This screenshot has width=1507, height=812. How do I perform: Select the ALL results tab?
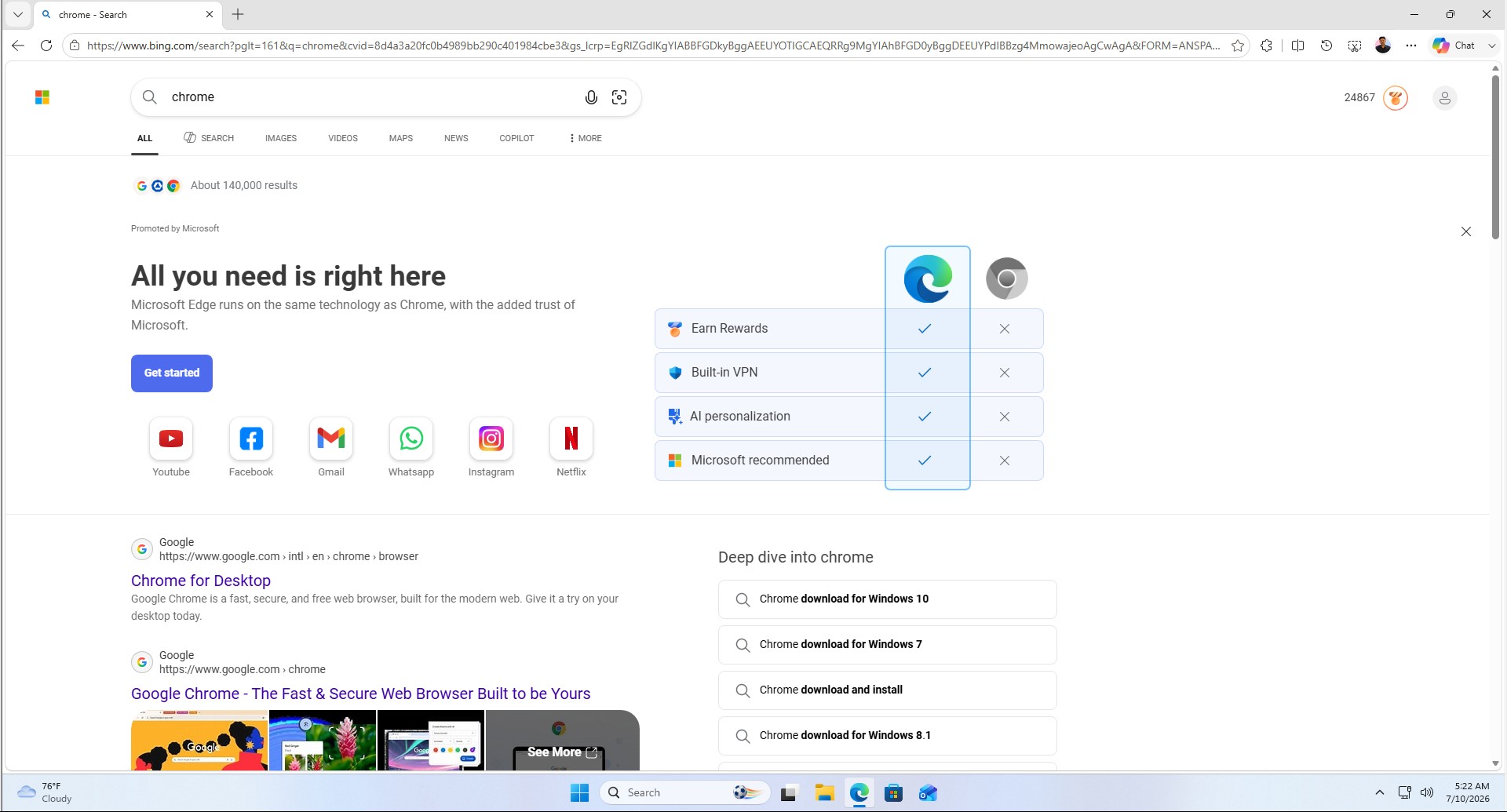pos(145,138)
